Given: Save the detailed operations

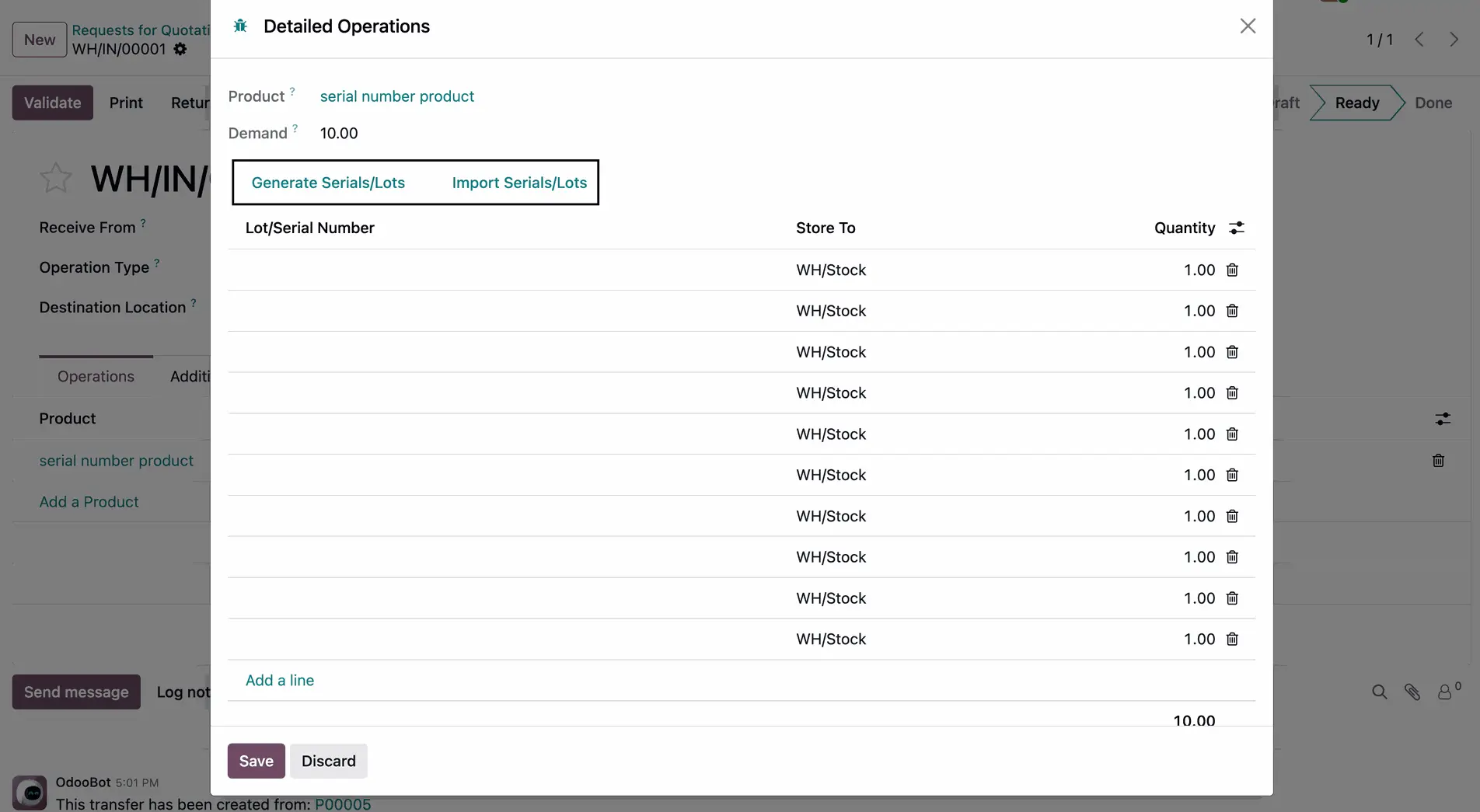Looking at the screenshot, I should click(x=255, y=761).
